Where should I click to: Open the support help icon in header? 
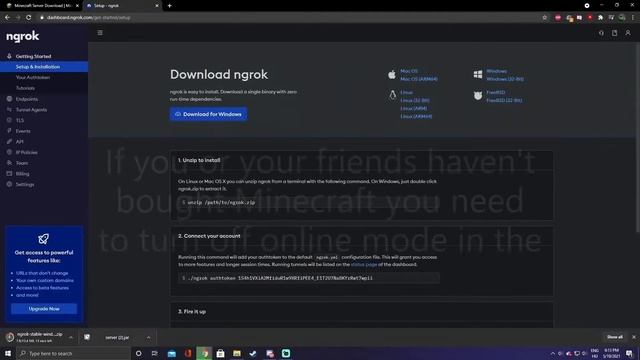pos(601,33)
